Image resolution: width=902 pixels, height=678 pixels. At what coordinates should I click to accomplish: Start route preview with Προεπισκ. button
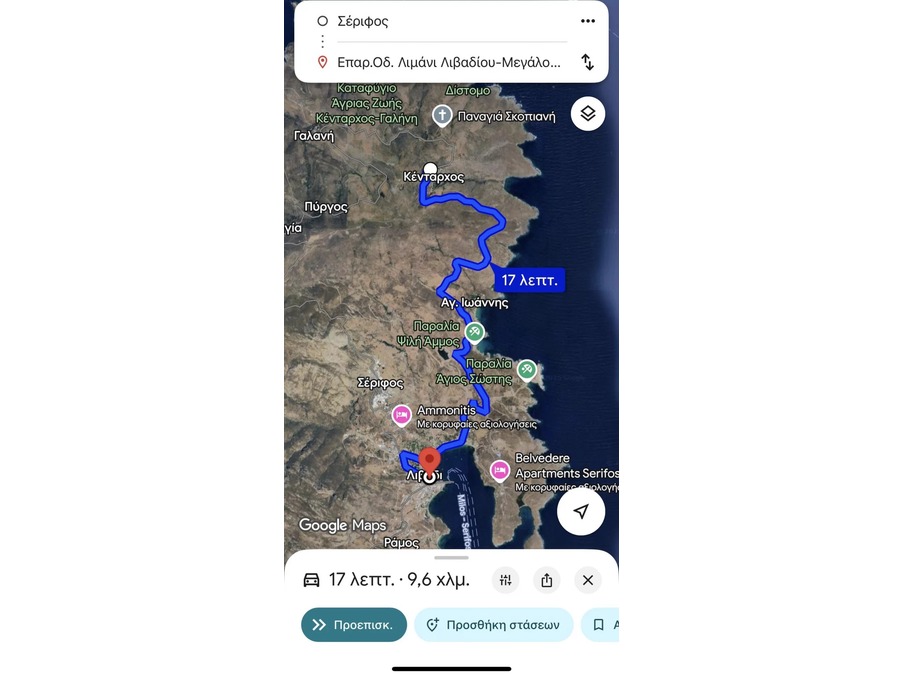point(354,625)
